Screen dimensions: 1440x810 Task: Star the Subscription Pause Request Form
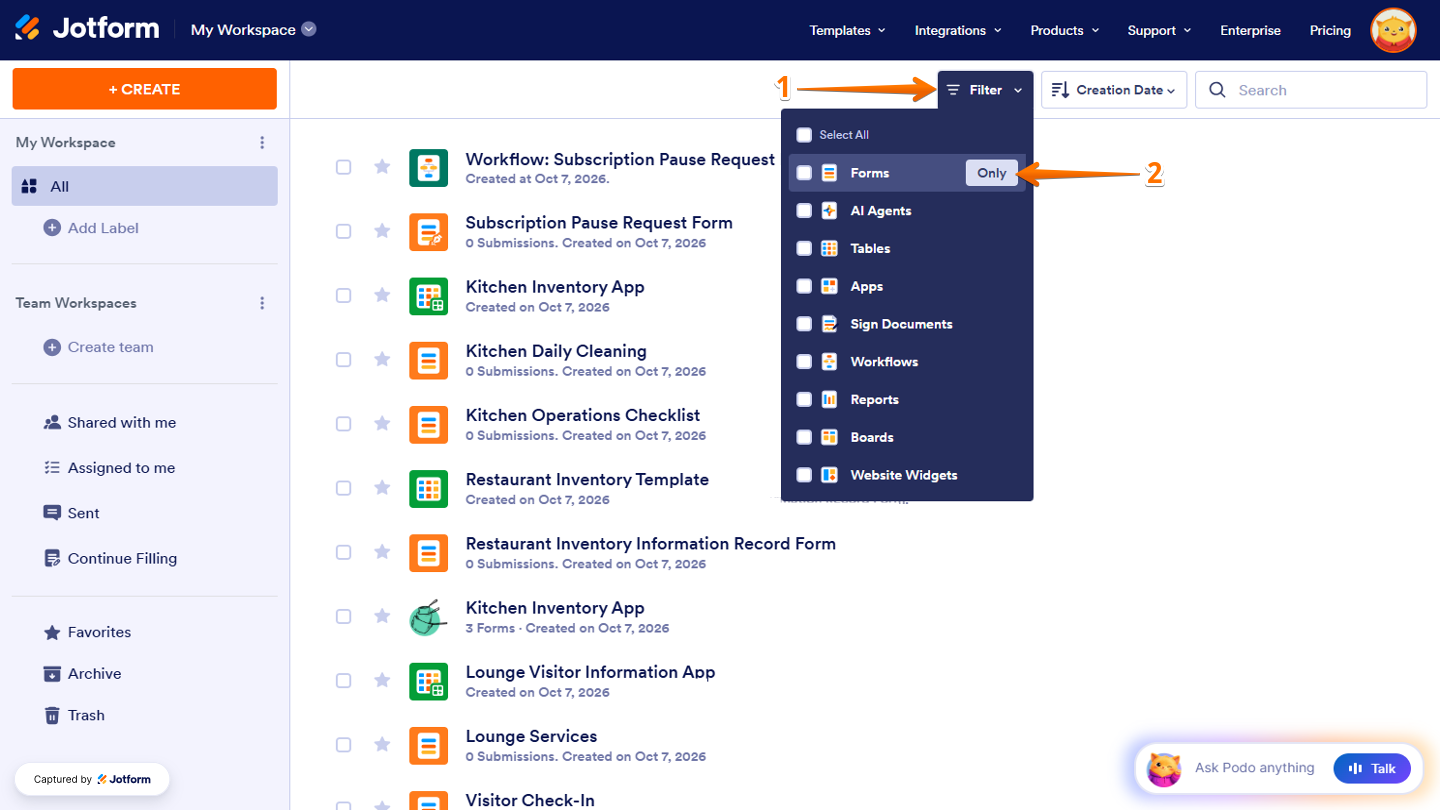[x=382, y=231]
